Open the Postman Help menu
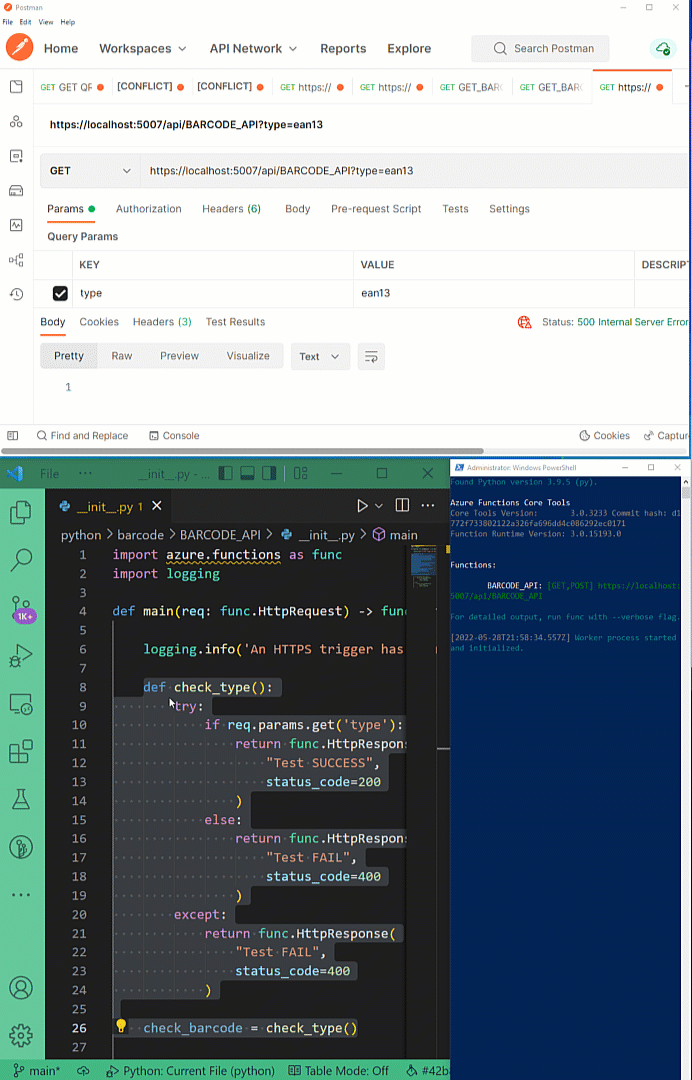Viewport: 692px width, 1080px height. [67, 22]
